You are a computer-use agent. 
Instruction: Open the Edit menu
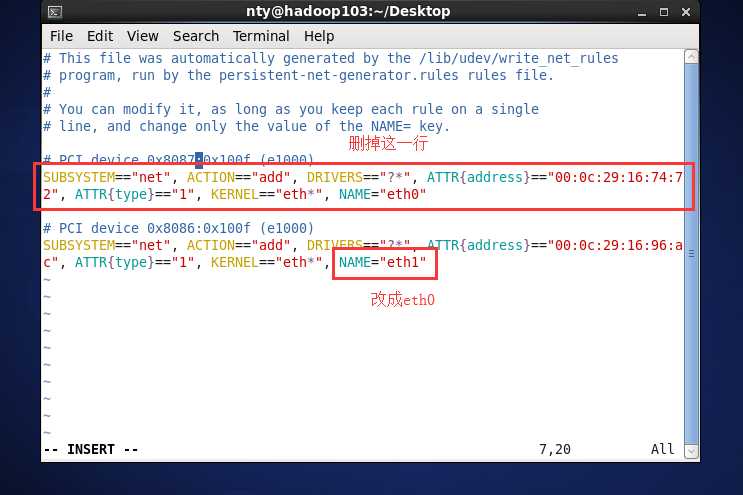click(100, 36)
